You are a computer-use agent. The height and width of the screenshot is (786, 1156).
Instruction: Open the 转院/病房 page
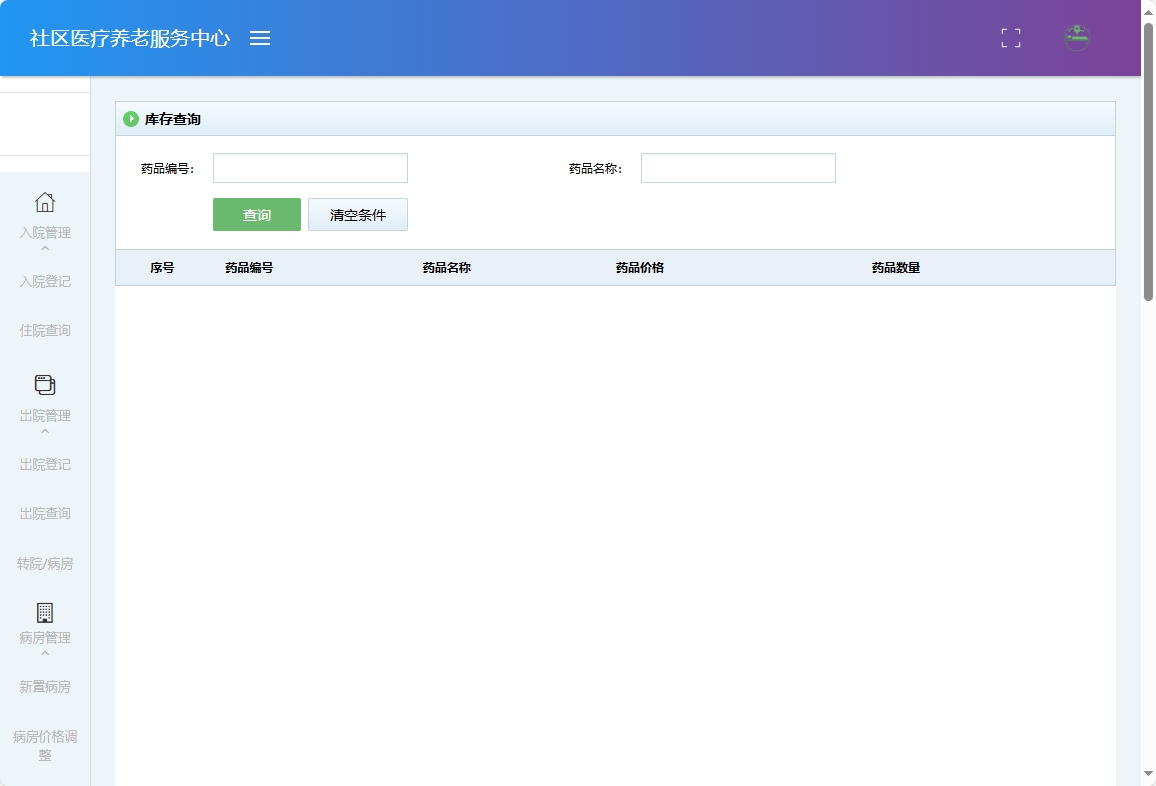coord(45,563)
